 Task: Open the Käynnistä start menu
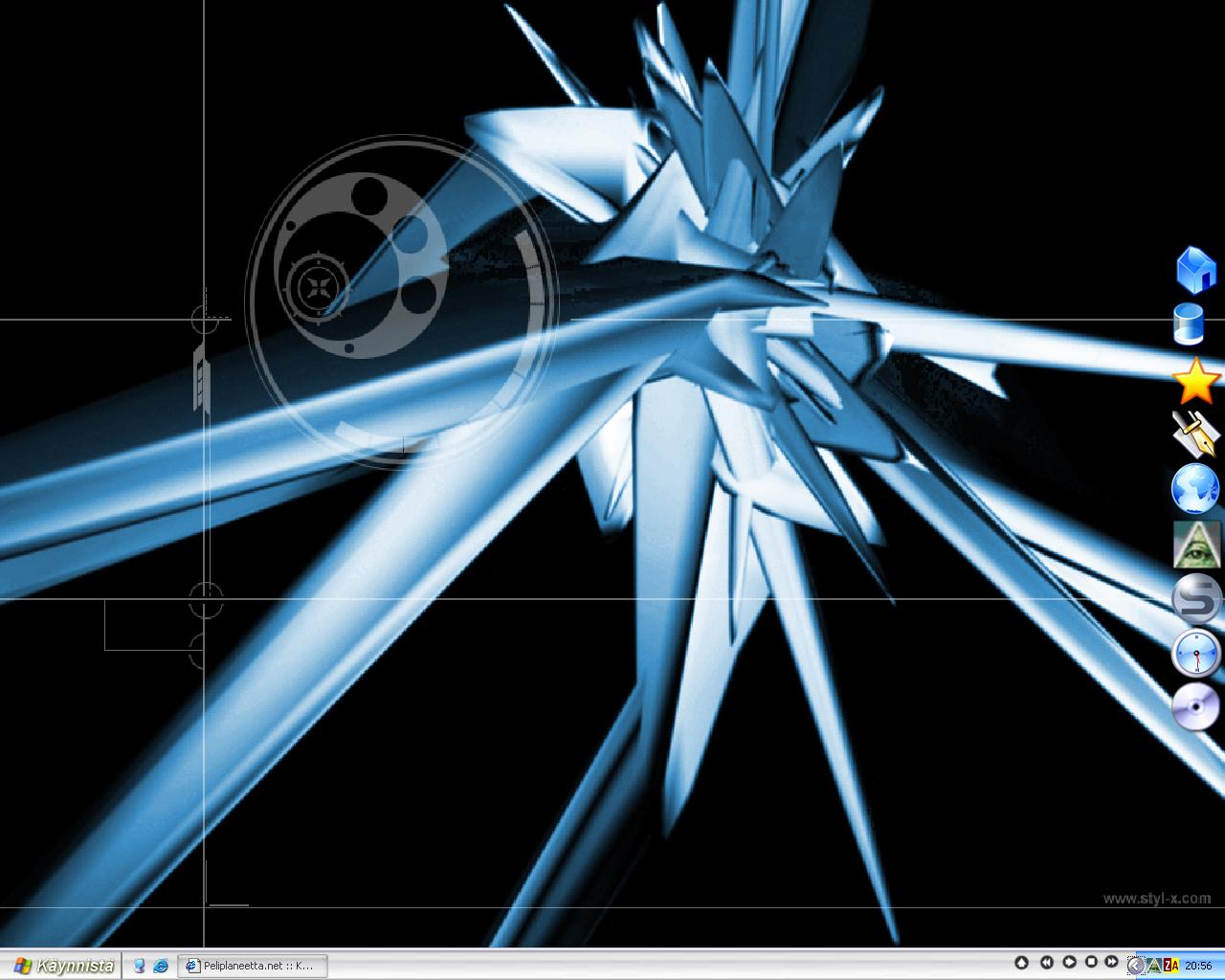[x=64, y=966]
